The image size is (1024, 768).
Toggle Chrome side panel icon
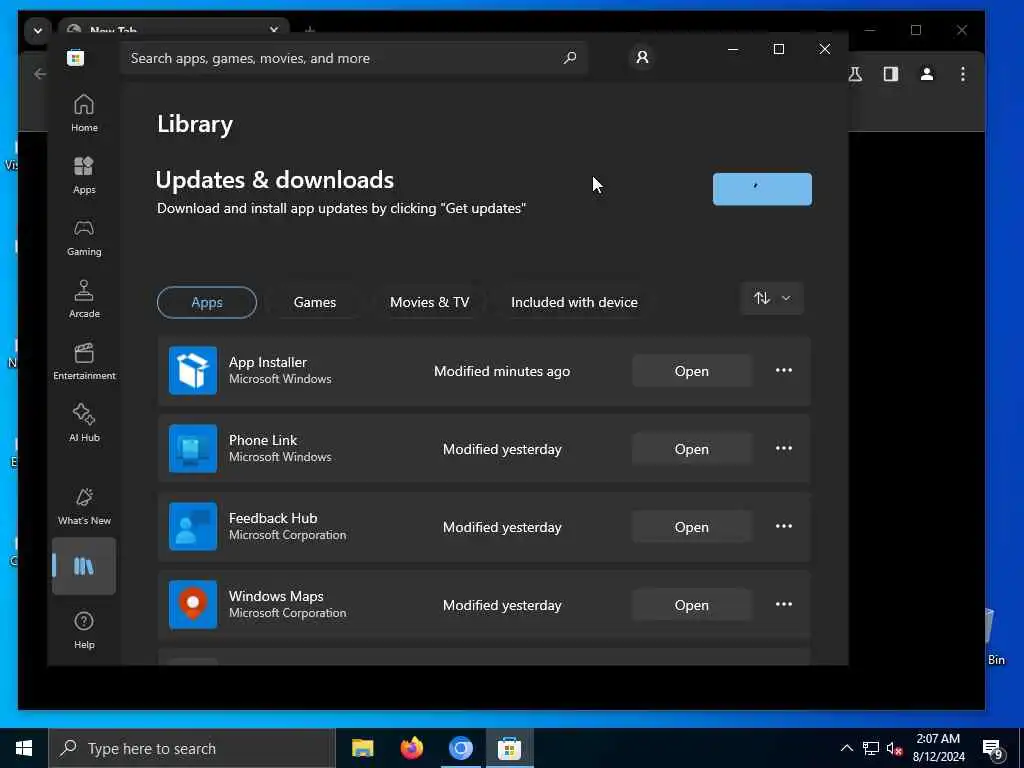[x=891, y=74]
